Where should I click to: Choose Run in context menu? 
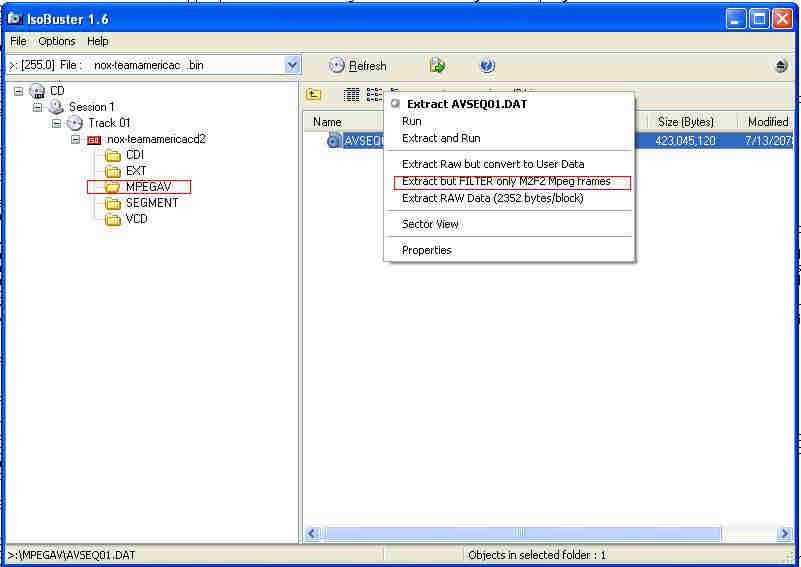point(509,122)
